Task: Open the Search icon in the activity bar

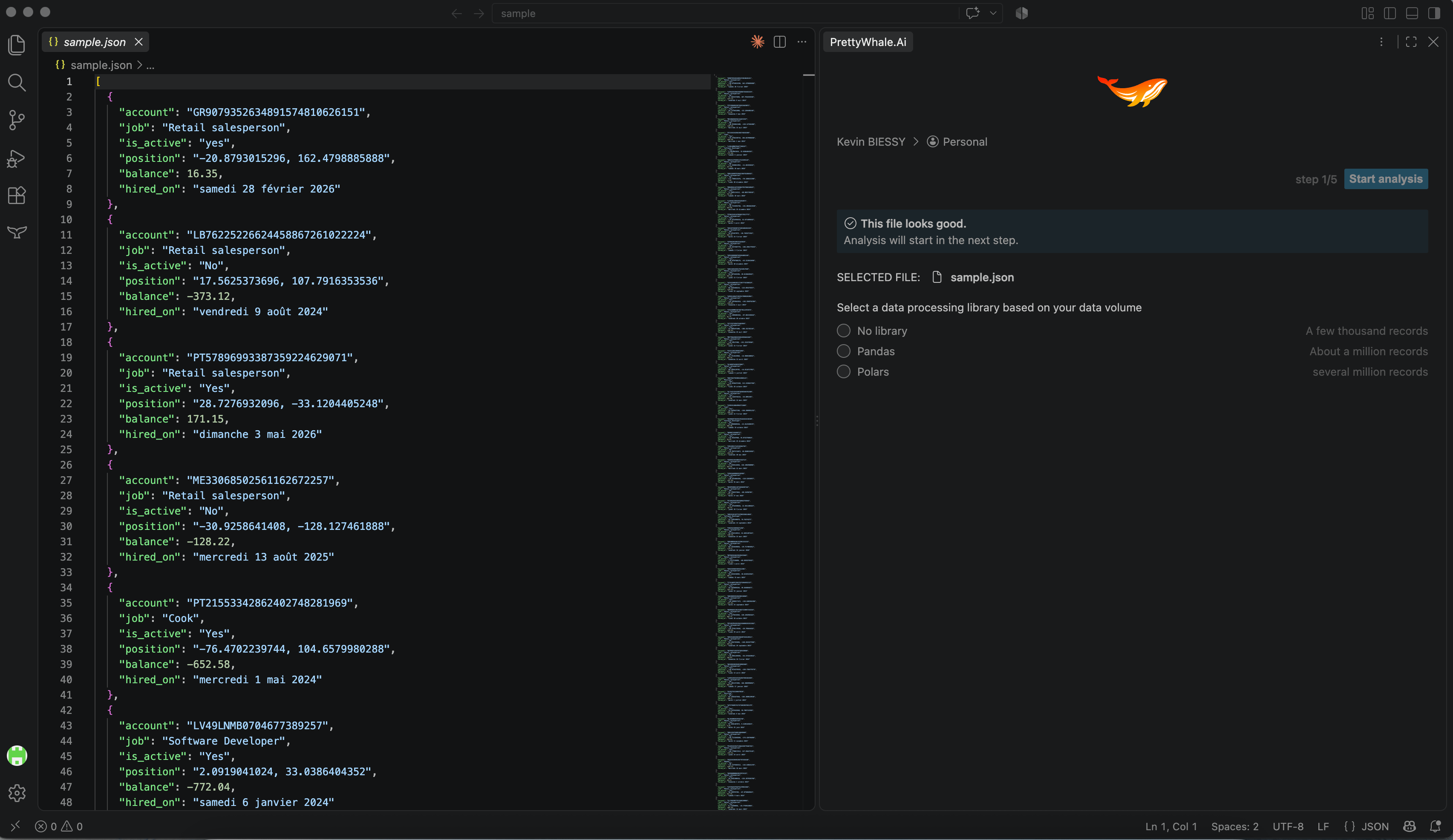Action: (17, 83)
